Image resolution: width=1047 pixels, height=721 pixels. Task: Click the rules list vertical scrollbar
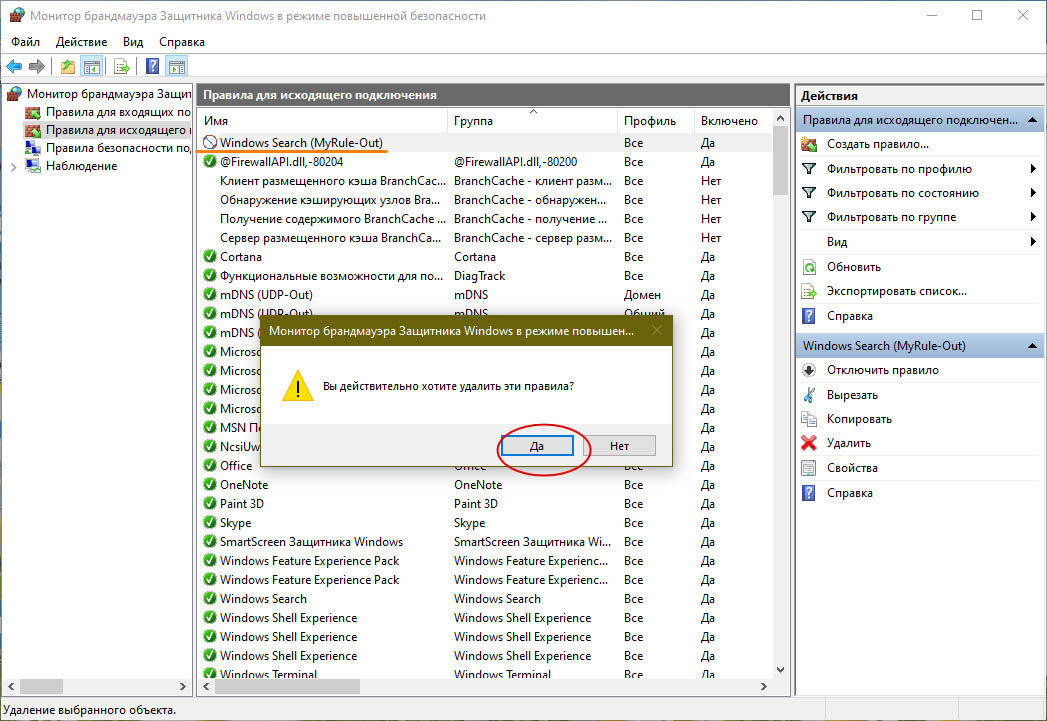[780, 400]
